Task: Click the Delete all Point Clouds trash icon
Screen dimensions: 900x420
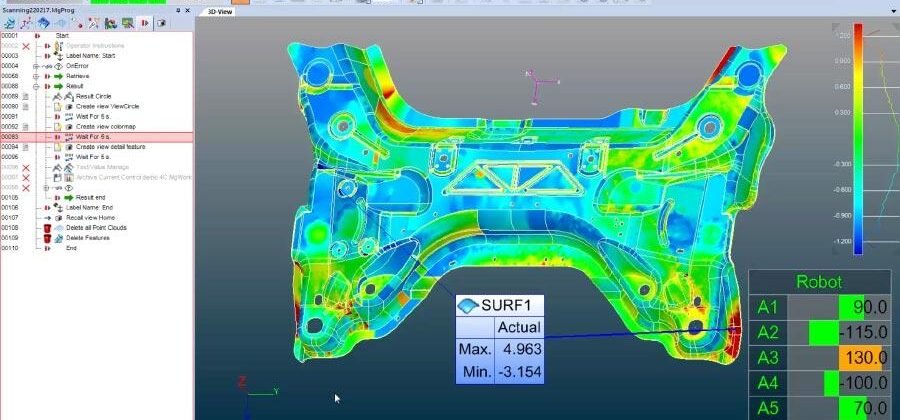Action: coord(47,228)
